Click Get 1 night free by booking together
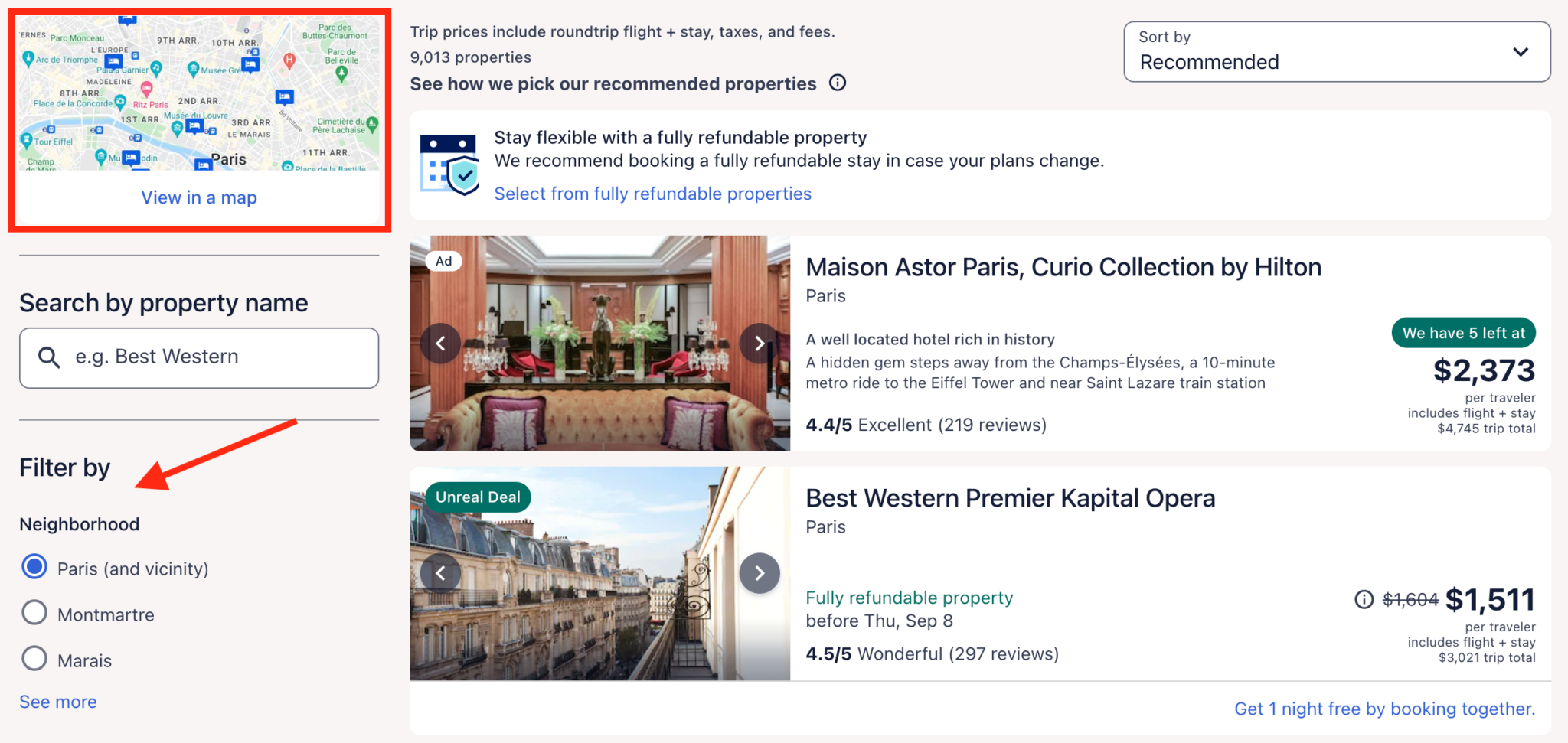Image resolution: width=1568 pixels, height=743 pixels. pos(1384,709)
